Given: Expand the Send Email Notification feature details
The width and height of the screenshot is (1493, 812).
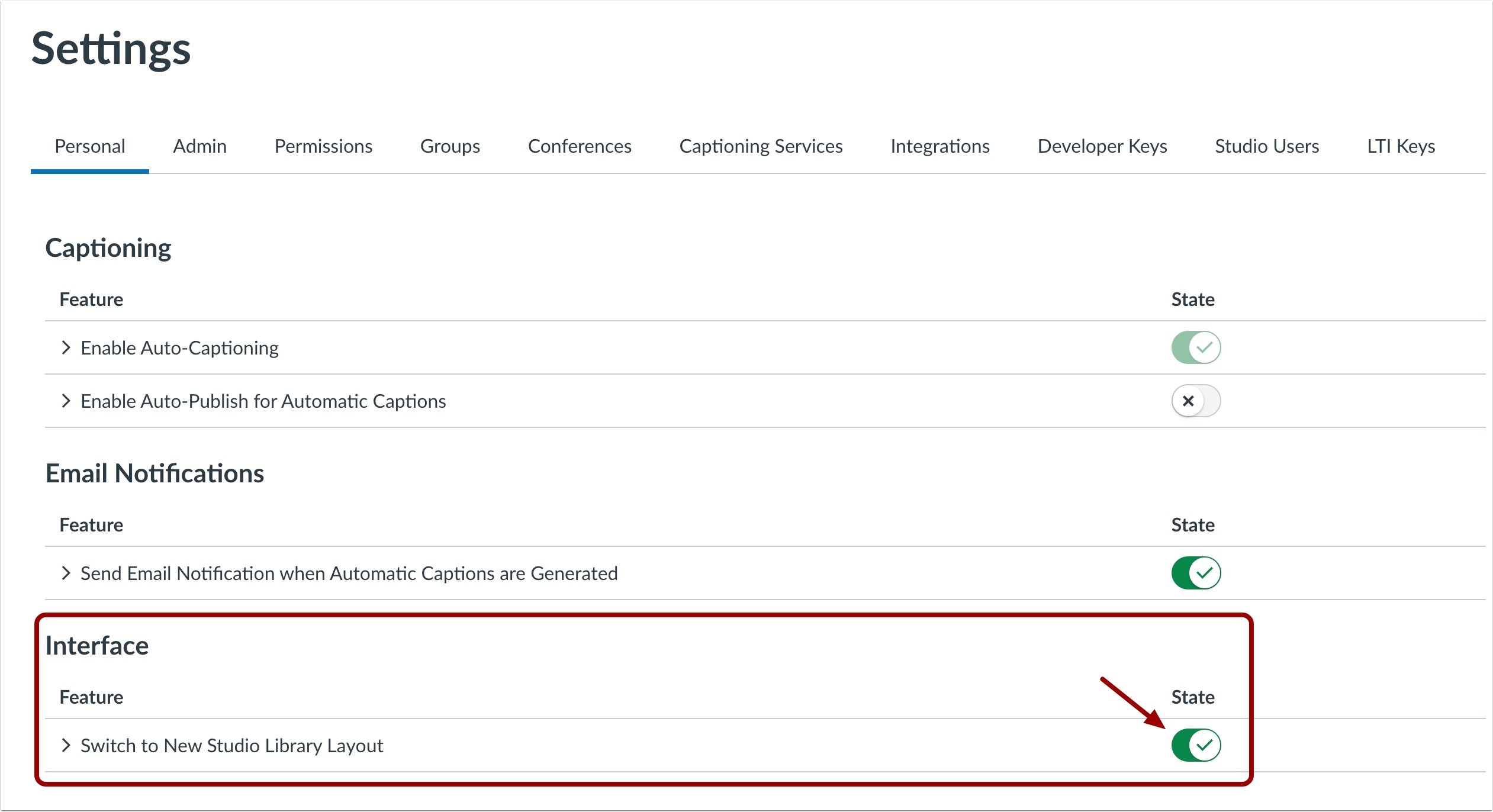Looking at the screenshot, I should click(66, 572).
